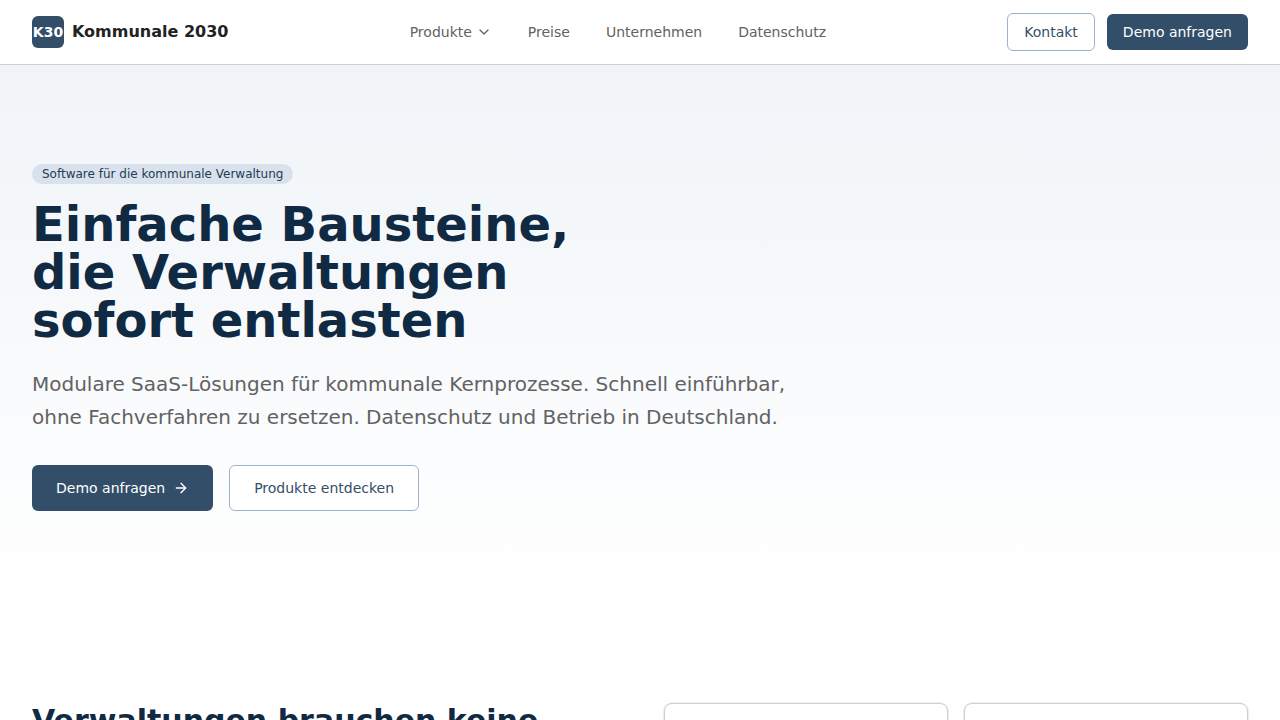Click the chevron next to Produkte

tap(484, 32)
